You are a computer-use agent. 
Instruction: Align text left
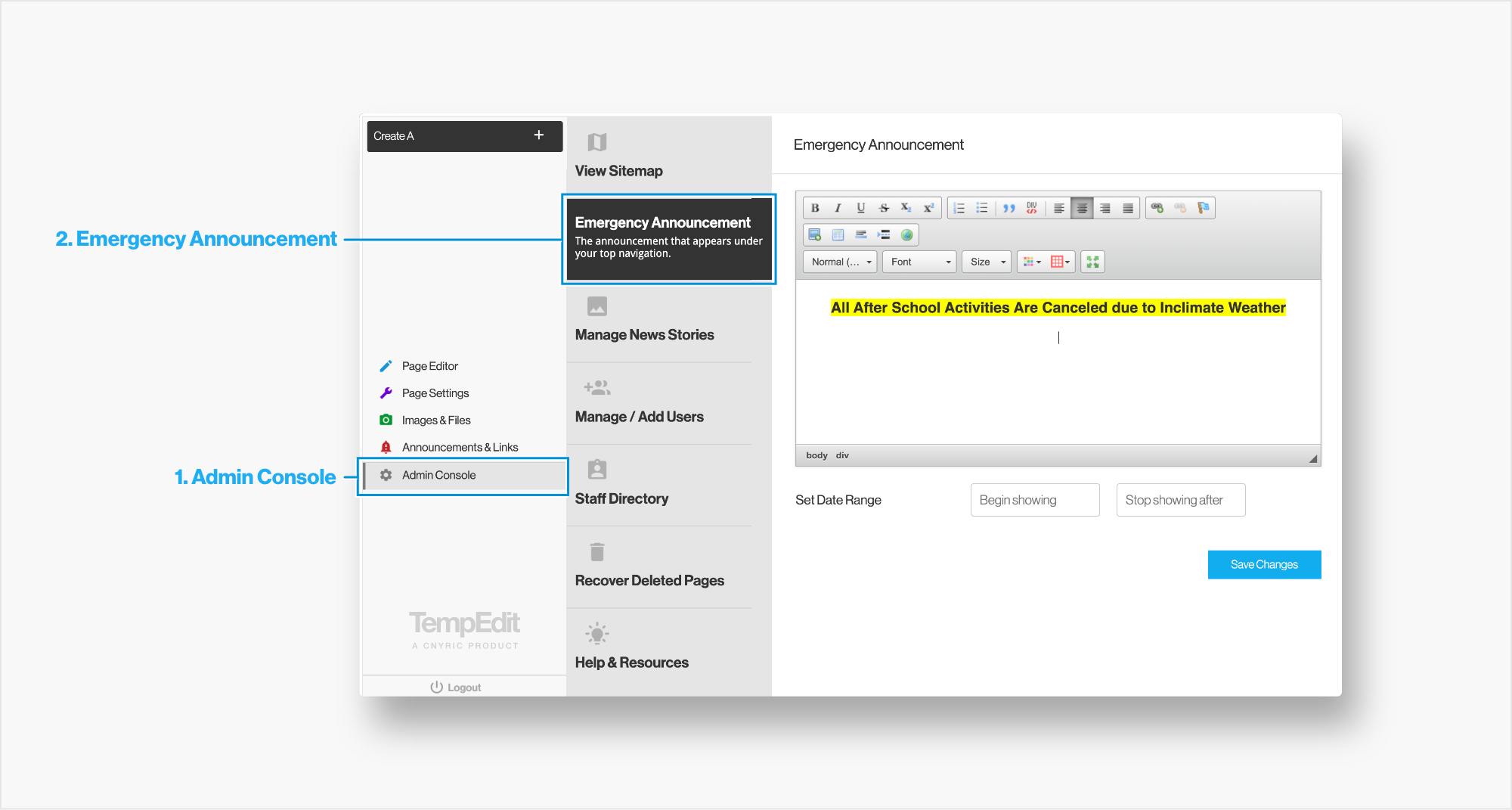(1059, 208)
